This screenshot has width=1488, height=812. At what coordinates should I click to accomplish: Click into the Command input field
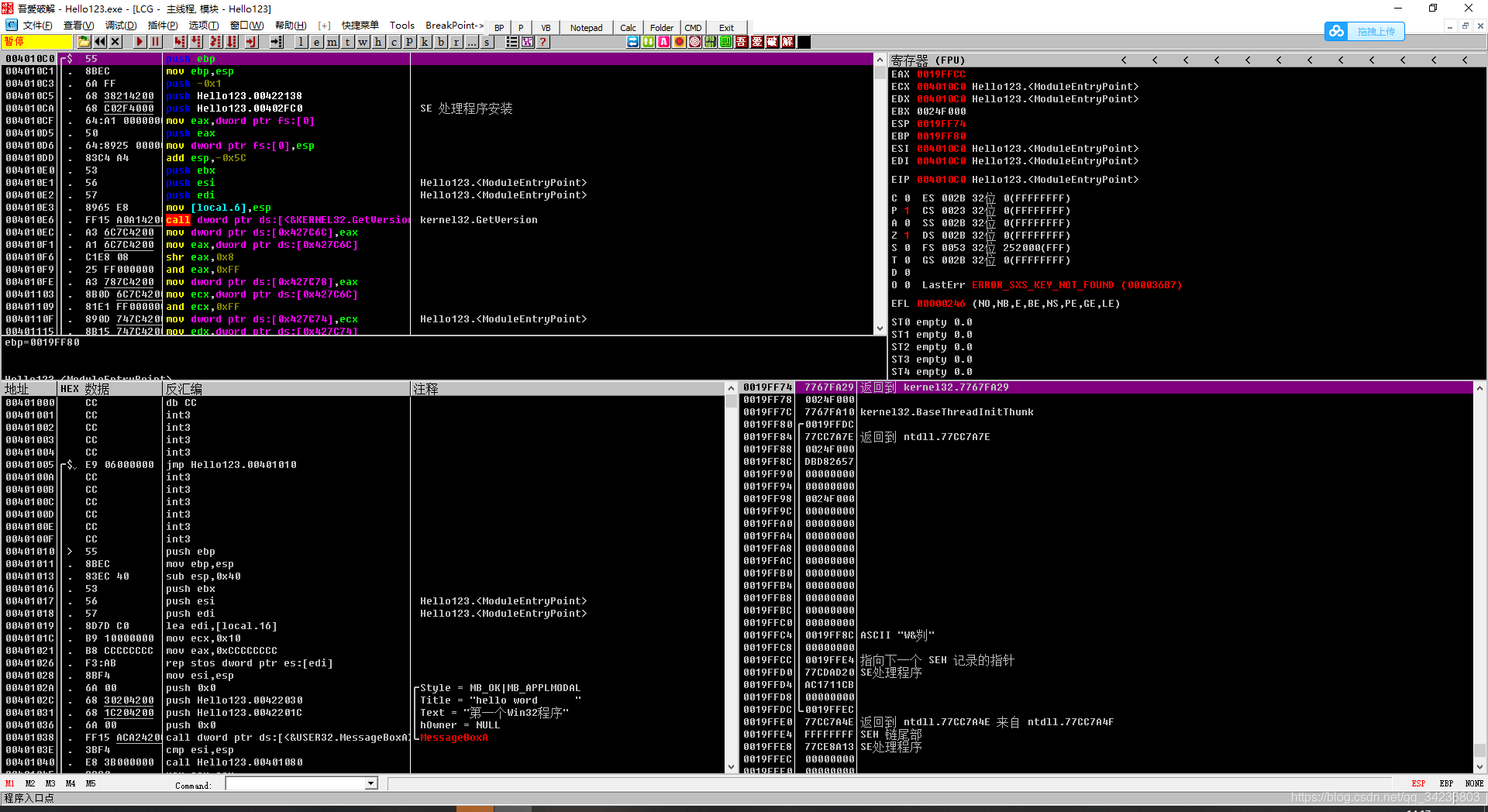(295, 783)
